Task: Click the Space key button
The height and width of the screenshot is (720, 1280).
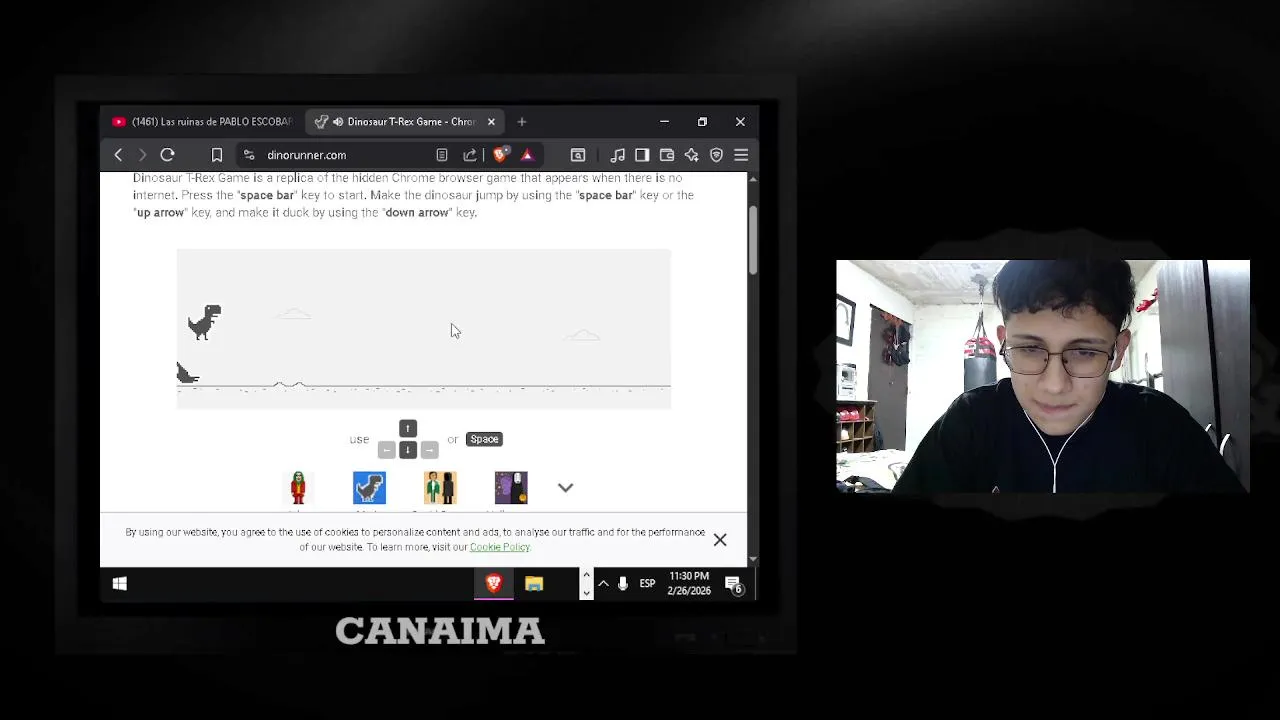Action: pyautogui.click(x=484, y=439)
